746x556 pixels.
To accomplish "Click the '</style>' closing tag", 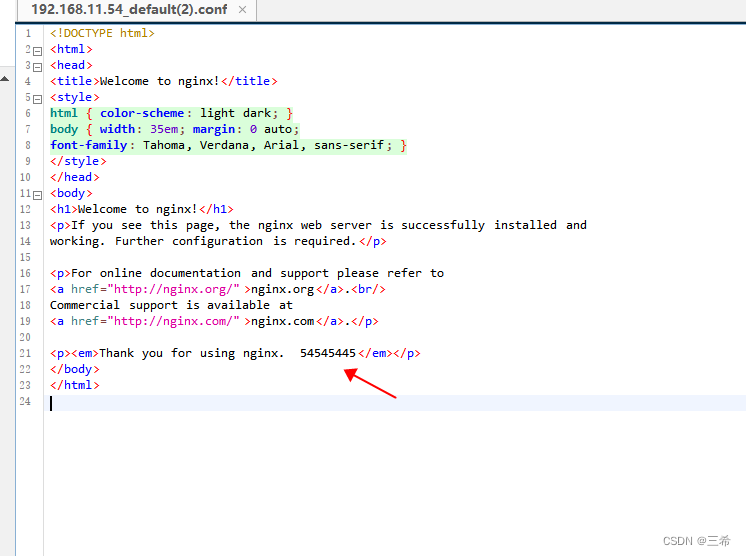I will (x=78, y=161).
